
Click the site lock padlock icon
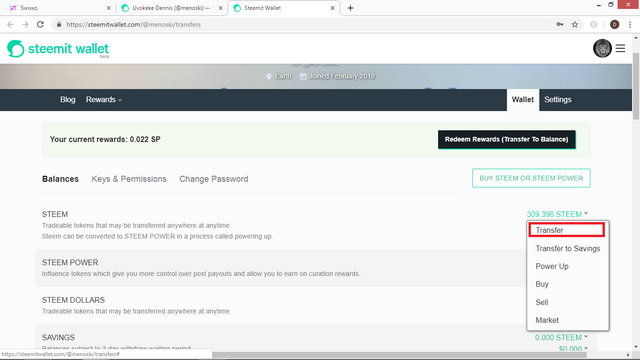point(59,24)
